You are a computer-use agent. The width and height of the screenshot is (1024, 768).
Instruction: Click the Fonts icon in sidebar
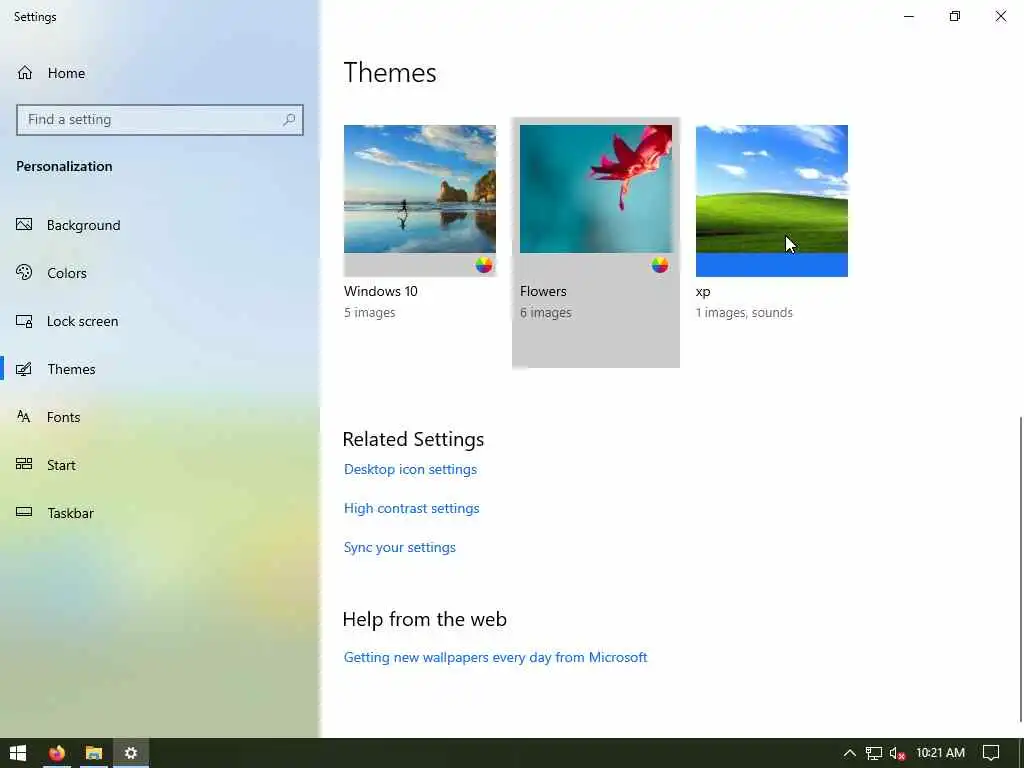tap(24, 417)
